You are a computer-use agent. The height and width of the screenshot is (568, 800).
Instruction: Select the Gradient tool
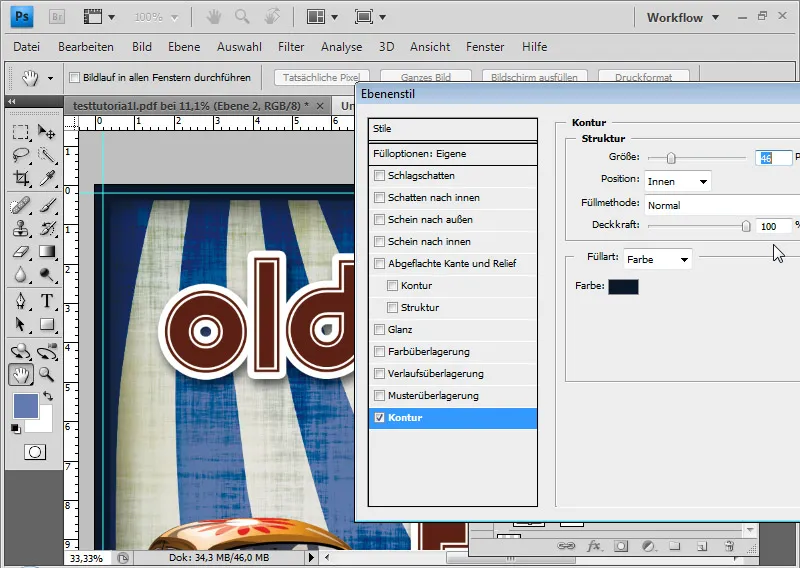(x=46, y=252)
